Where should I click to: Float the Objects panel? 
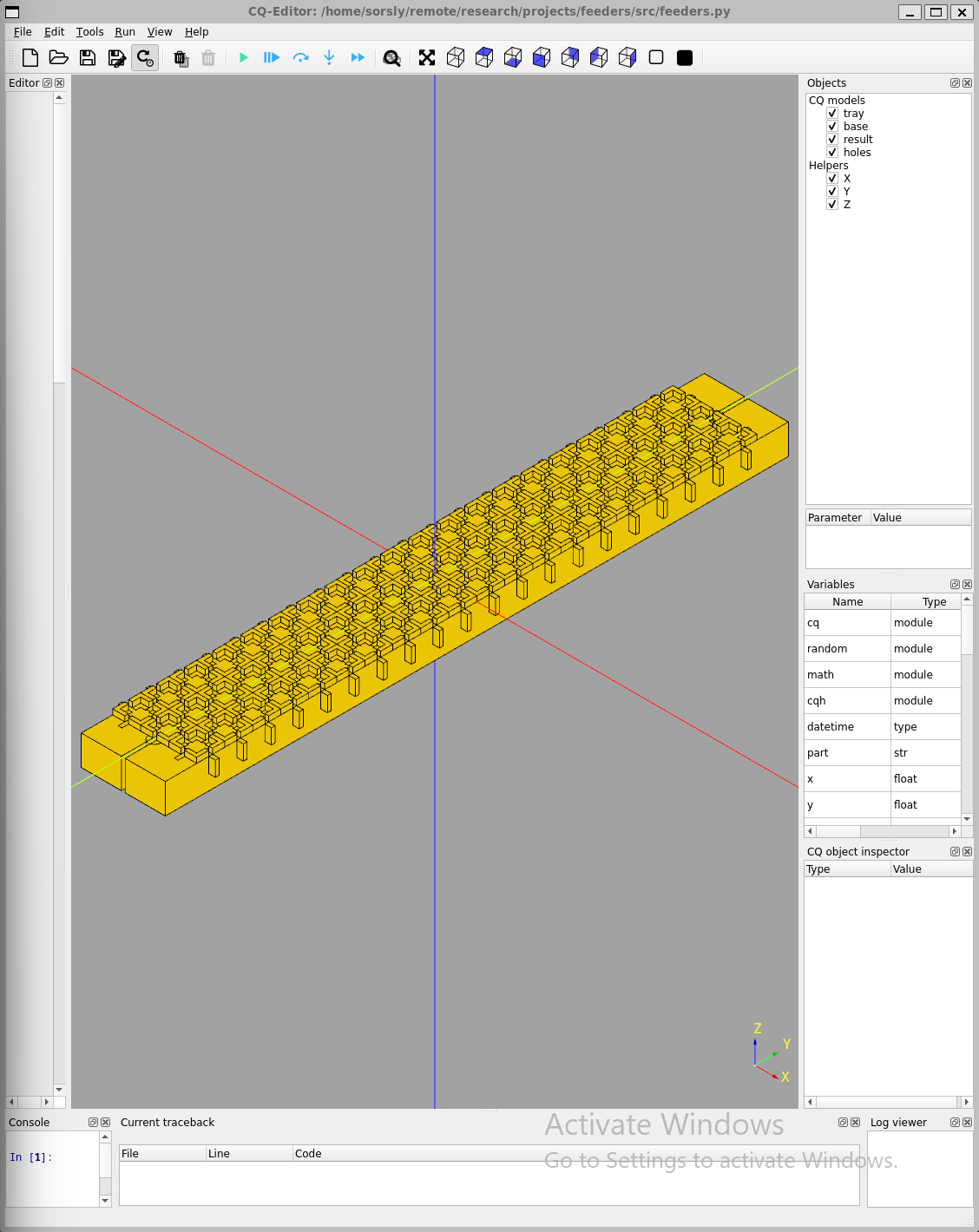coord(955,83)
